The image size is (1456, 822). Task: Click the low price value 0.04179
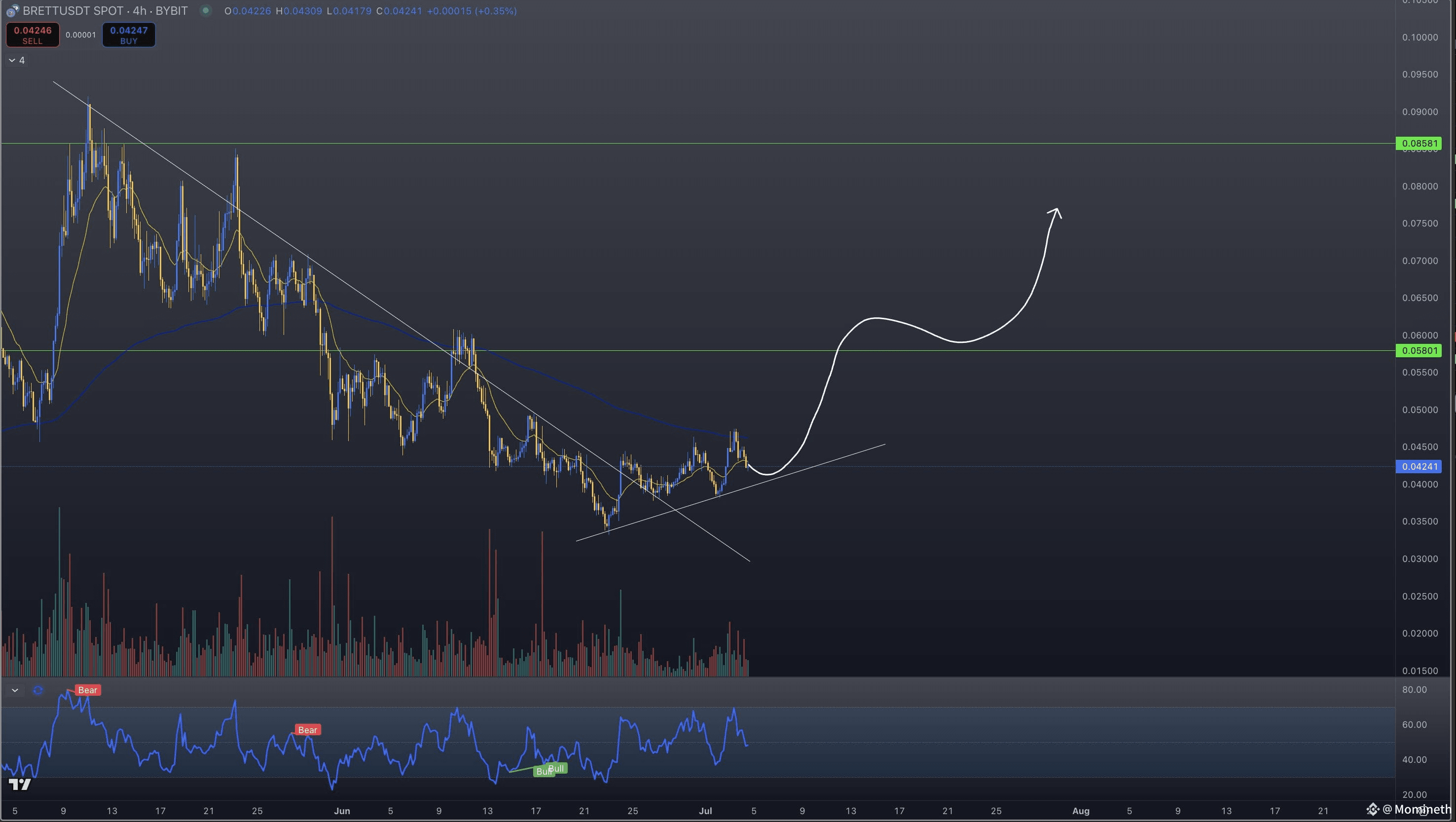click(352, 11)
